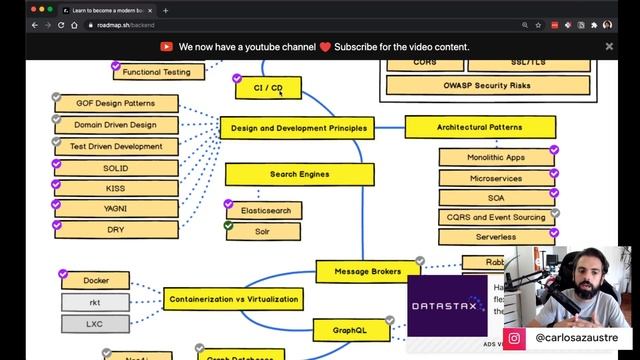Select the Elasticsearch node

point(264,211)
